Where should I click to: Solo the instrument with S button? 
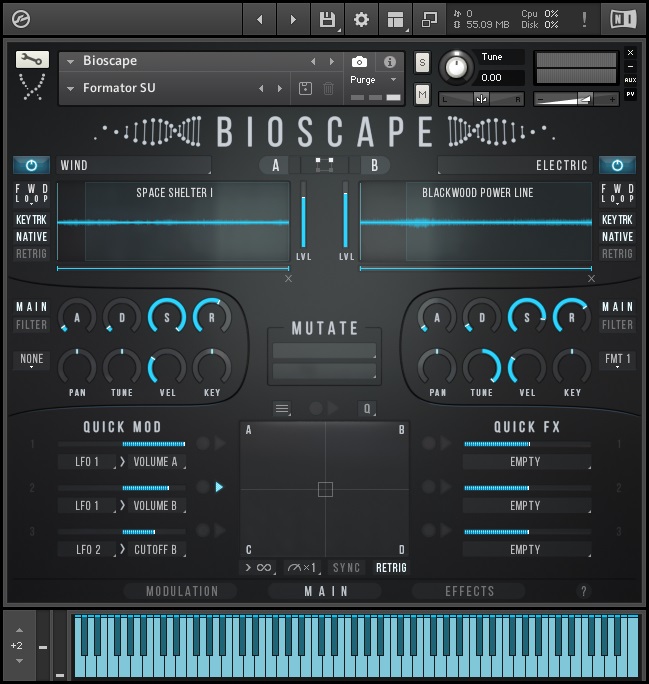pos(422,62)
